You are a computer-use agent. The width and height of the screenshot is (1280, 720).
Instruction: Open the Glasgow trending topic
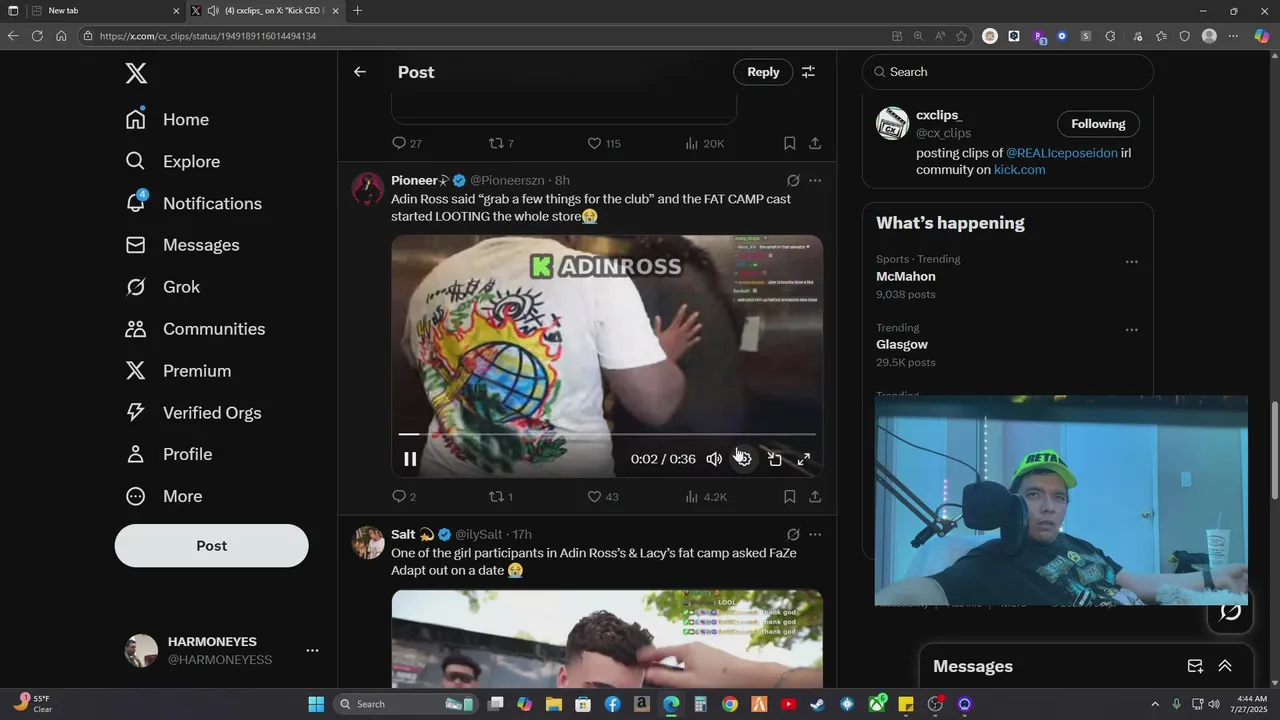[x=1007, y=345]
